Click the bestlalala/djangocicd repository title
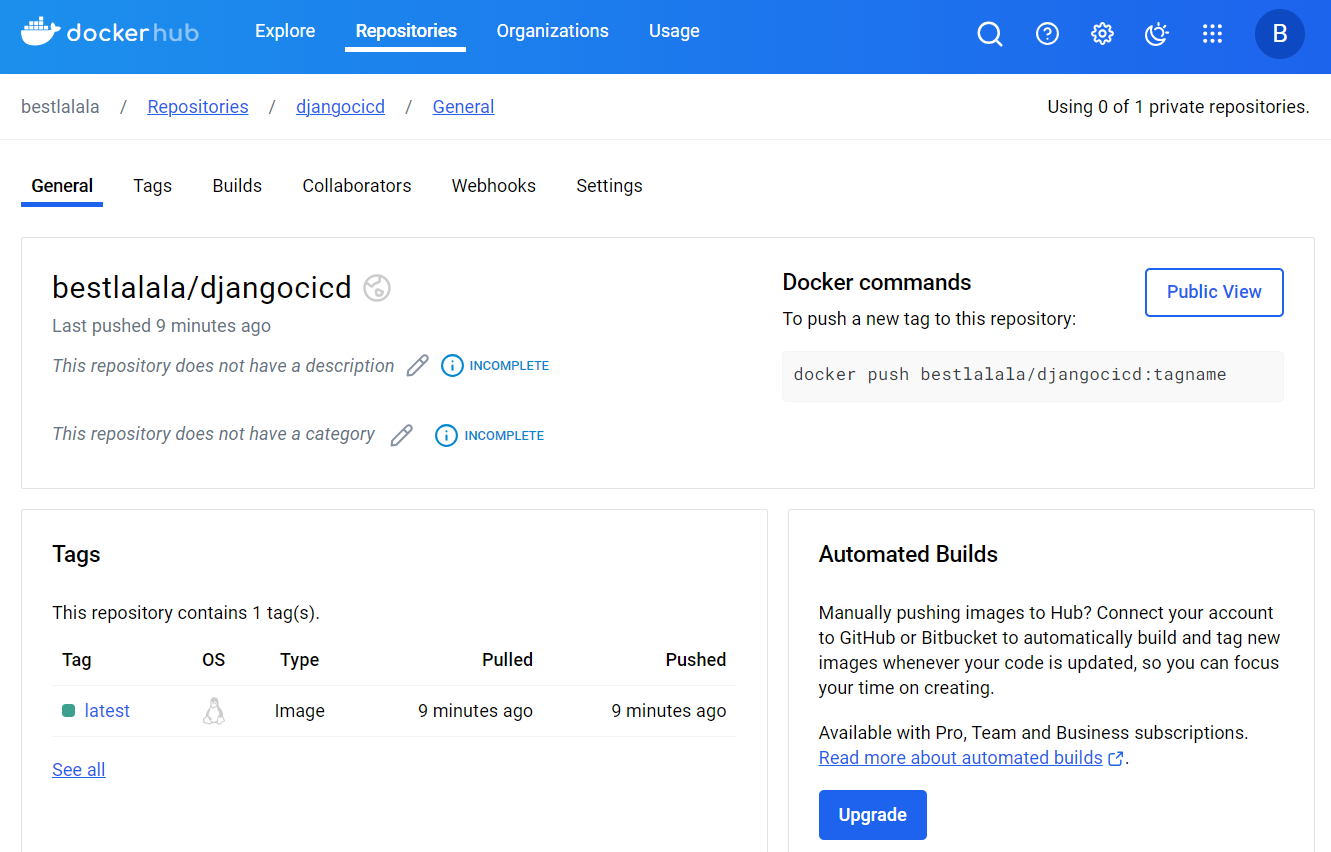 click(x=202, y=288)
